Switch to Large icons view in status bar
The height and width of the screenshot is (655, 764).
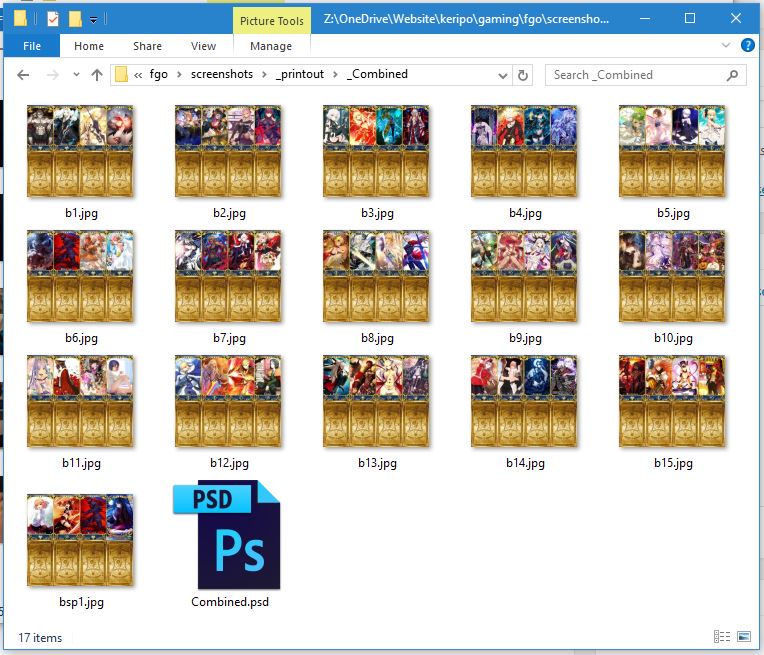744,636
